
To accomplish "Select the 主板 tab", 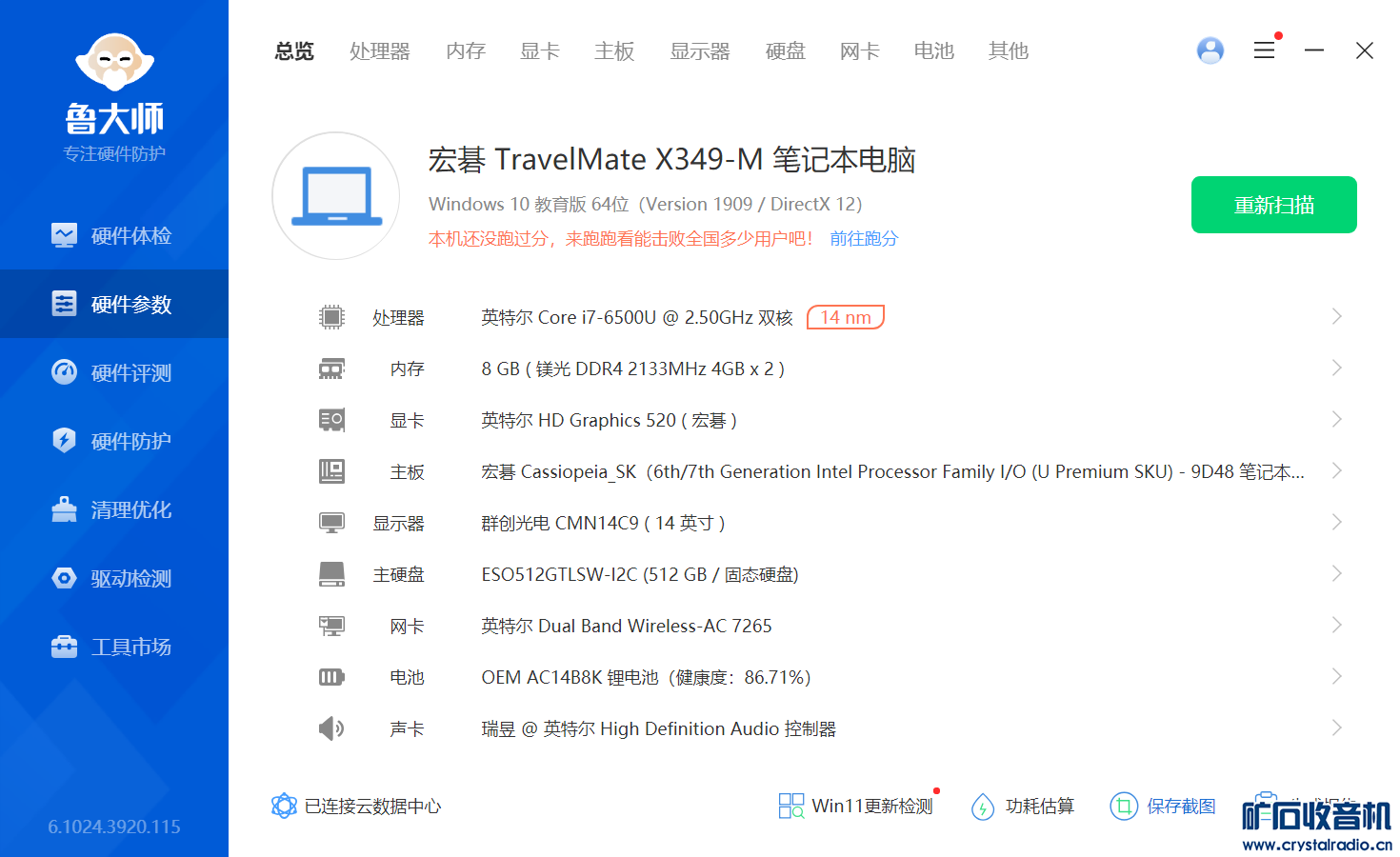I will 614,50.
